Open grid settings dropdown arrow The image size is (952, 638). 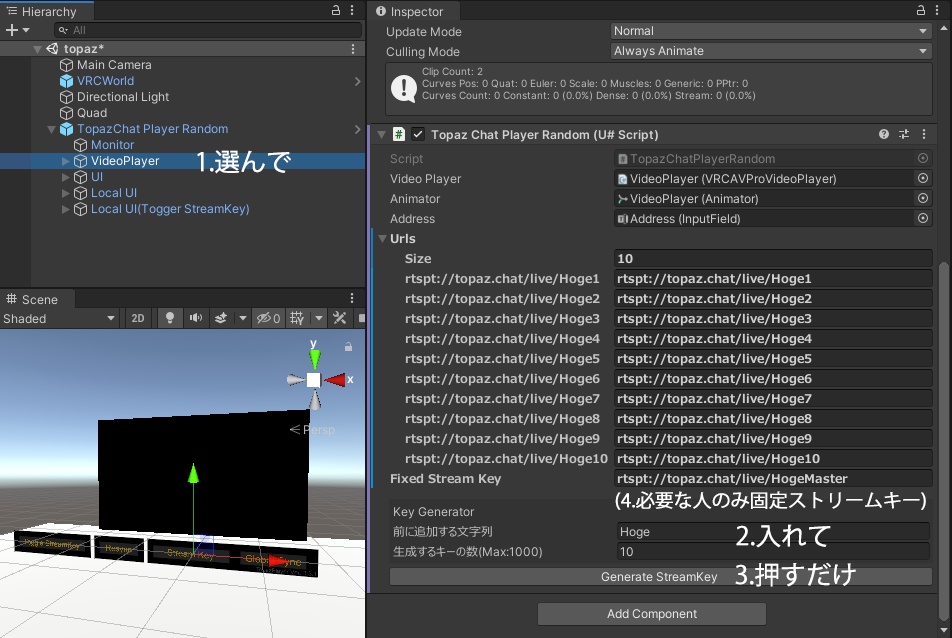tap(319, 318)
